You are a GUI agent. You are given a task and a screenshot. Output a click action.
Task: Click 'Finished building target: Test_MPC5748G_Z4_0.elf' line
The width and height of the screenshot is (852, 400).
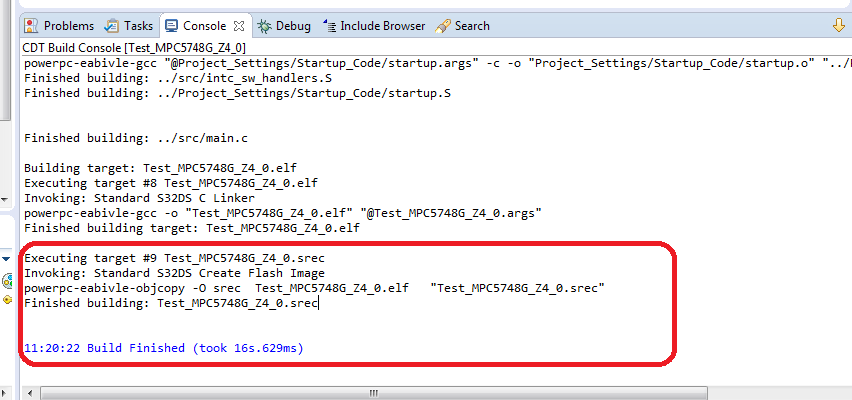pos(192,228)
